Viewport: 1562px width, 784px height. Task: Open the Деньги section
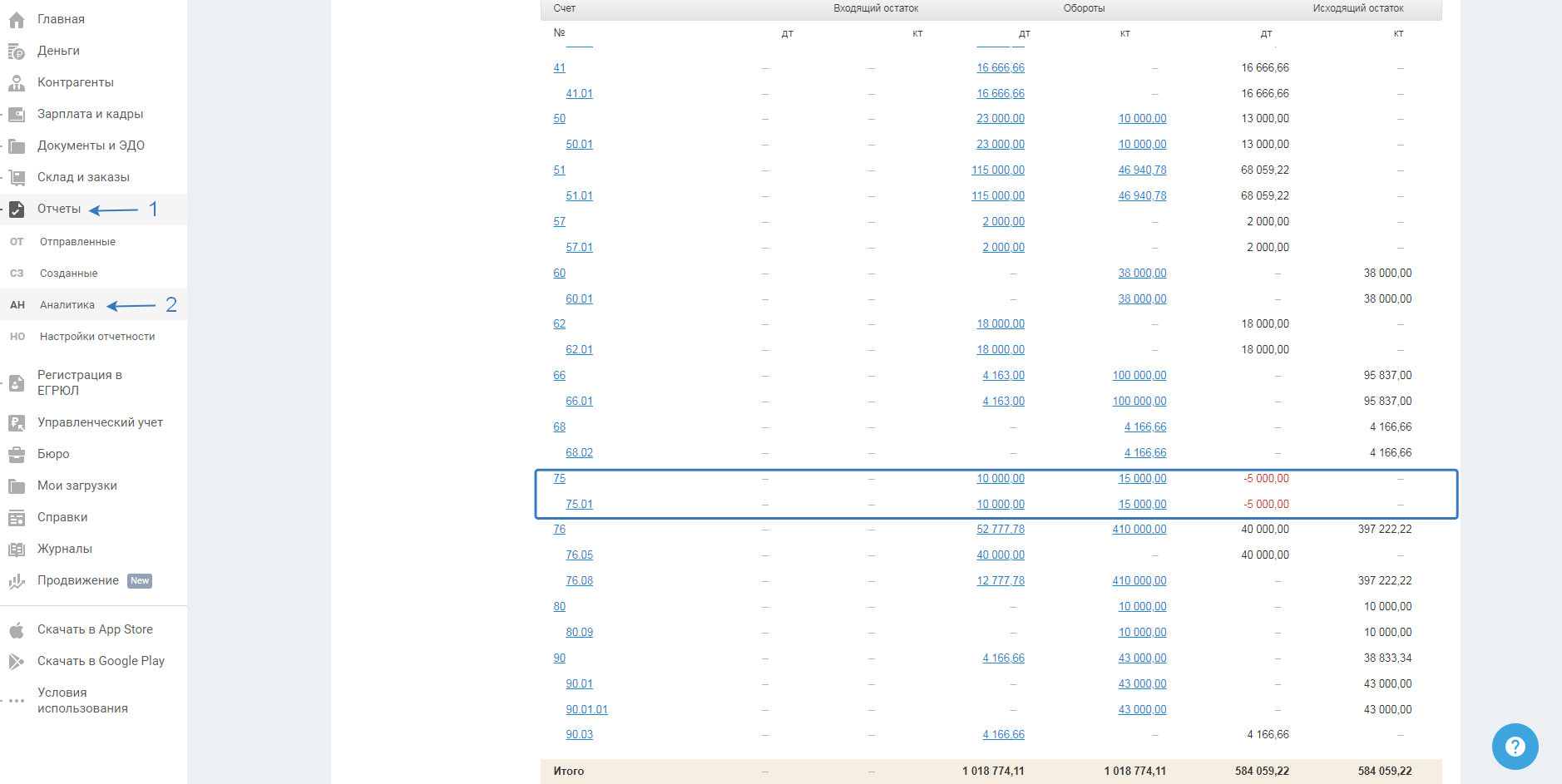point(58,51)
